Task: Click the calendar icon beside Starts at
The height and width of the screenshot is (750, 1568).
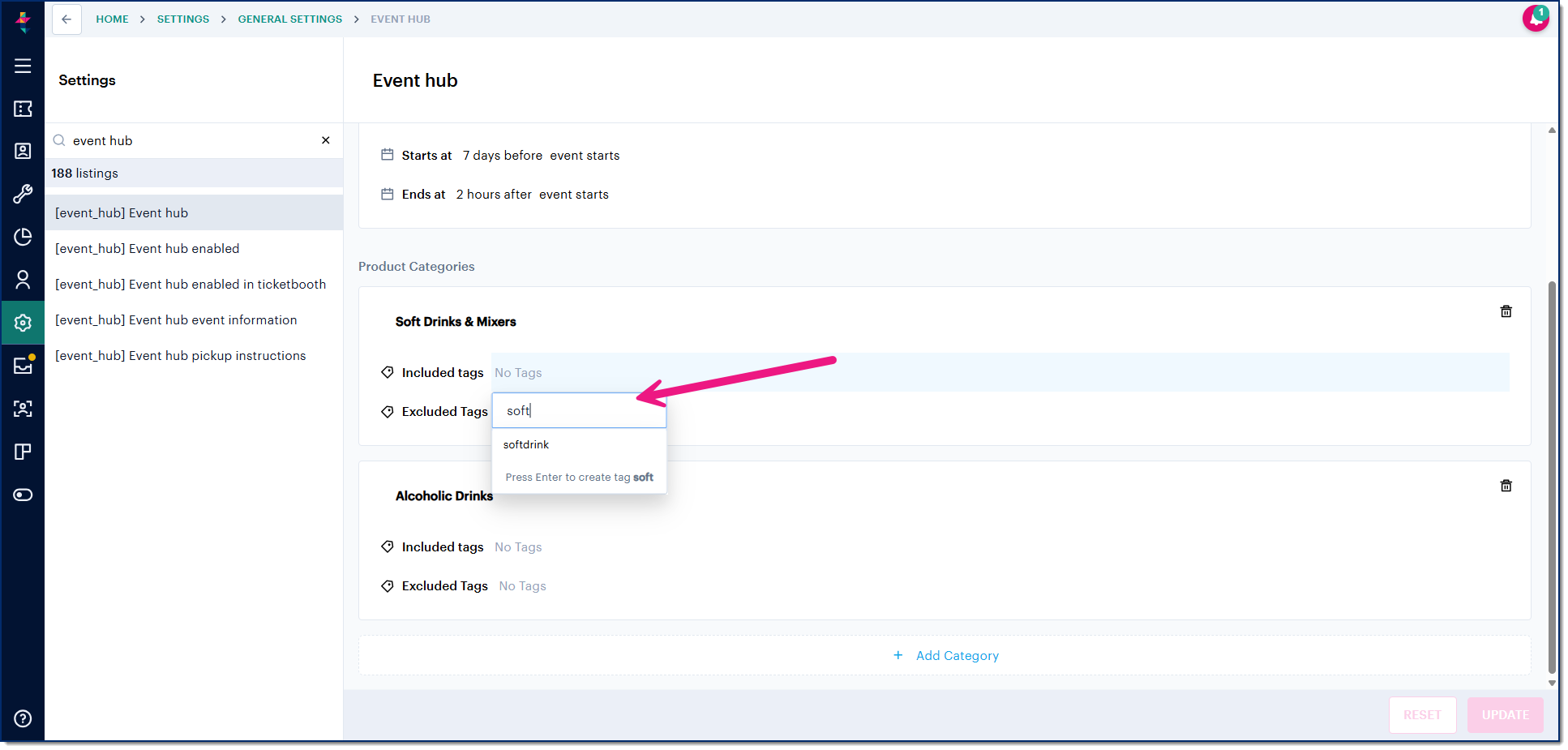Action: [388, 155]
